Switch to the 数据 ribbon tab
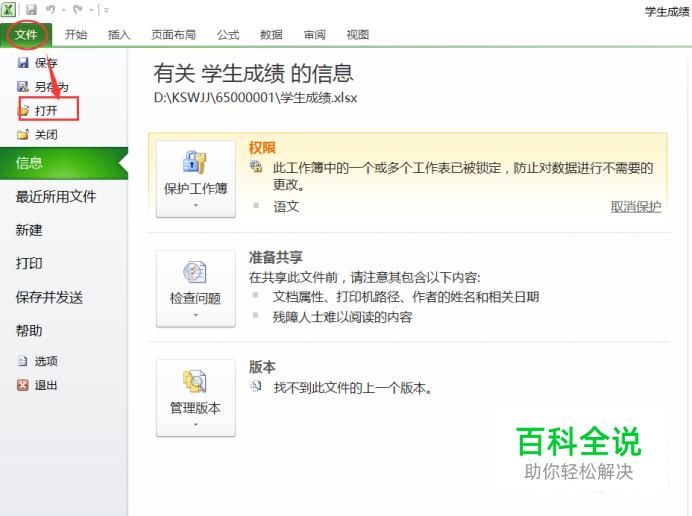 [x=271, y=34]
